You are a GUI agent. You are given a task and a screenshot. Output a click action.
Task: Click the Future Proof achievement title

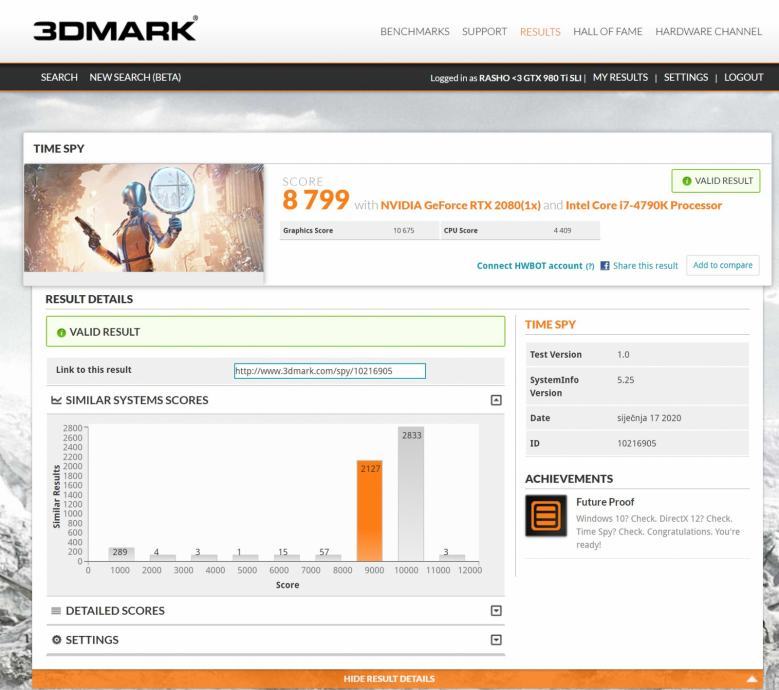[x=605, y=502]
